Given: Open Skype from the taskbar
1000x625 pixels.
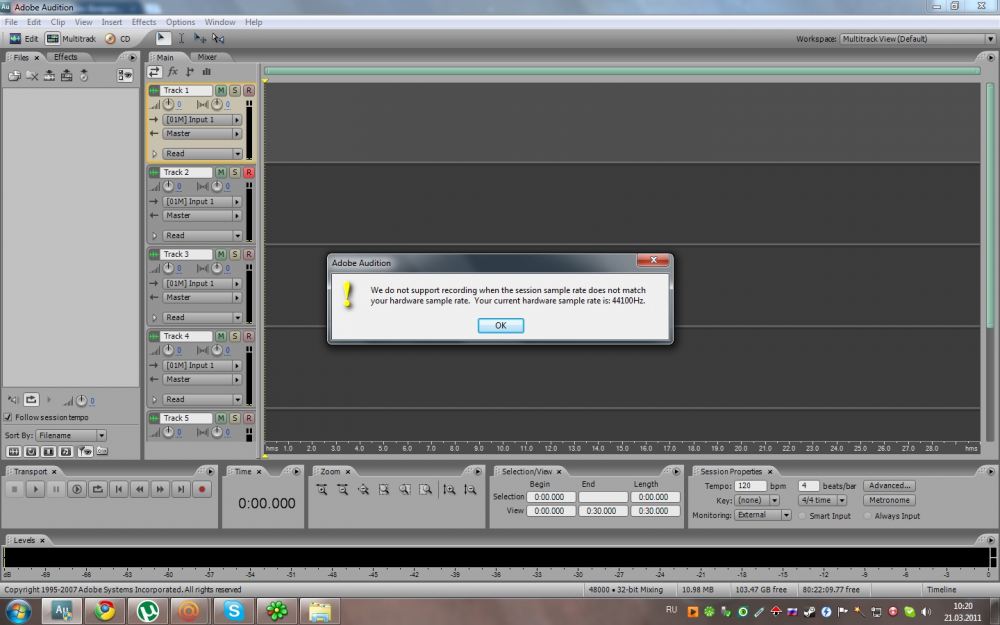Looking at the screenshot, I should point(233,611).
